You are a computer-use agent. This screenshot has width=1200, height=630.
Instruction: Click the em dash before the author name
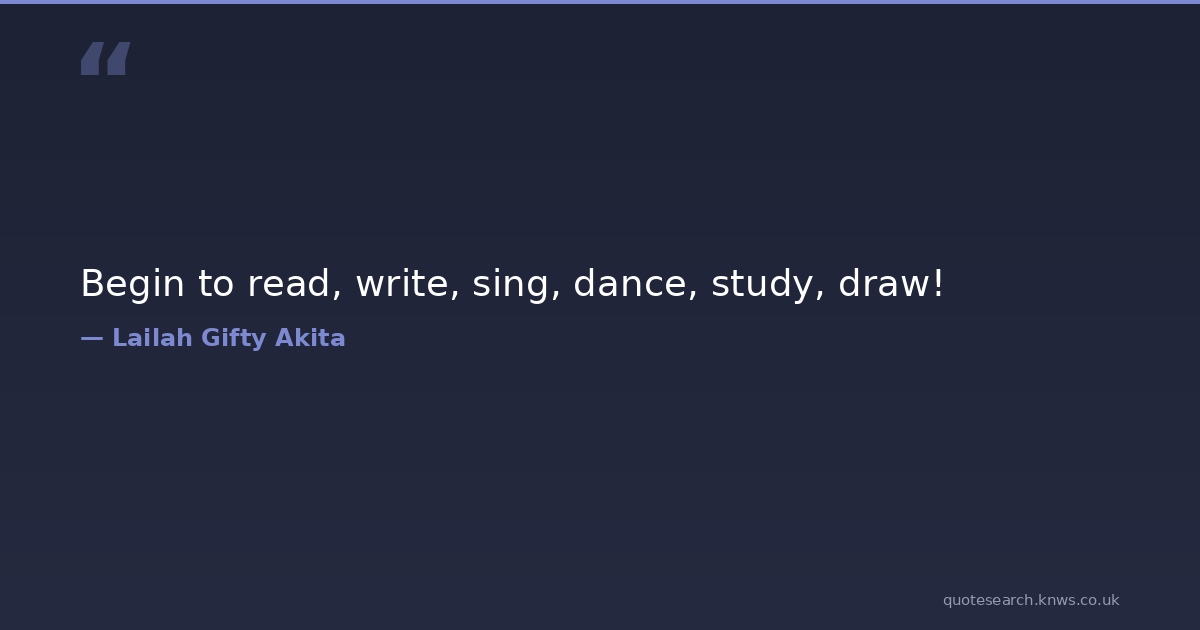coord(92,338)
